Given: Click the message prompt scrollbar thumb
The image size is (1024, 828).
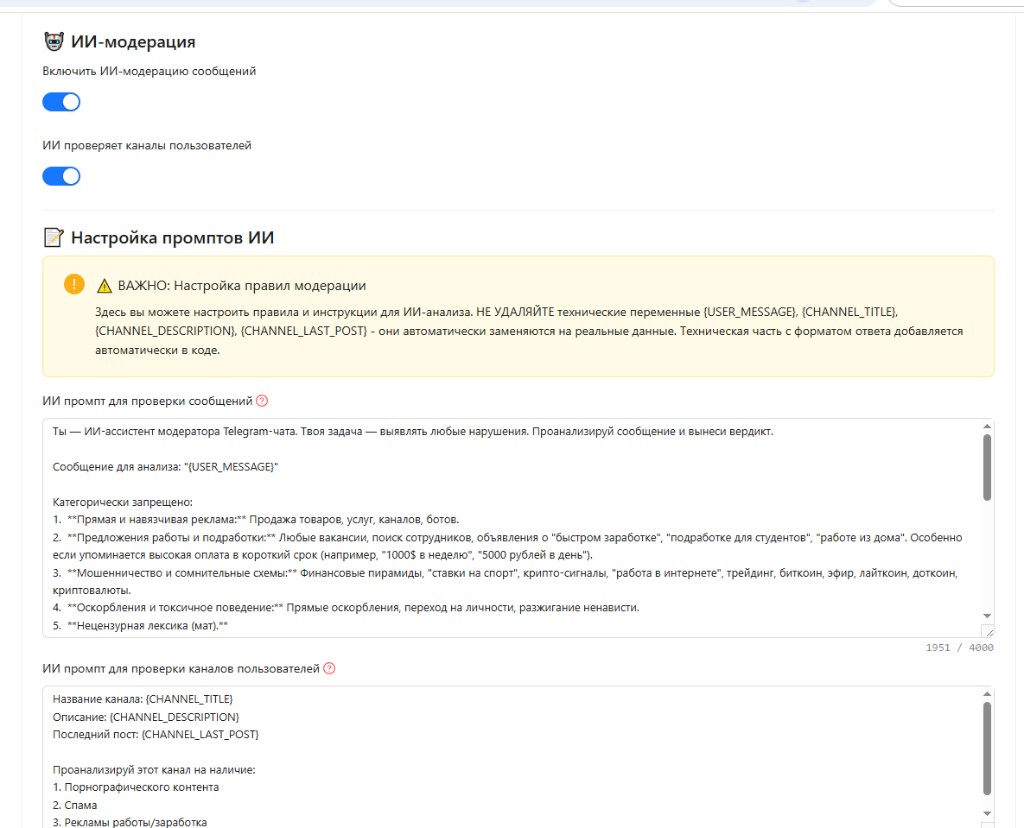Looking at the screenshot, I should point(987,468).
